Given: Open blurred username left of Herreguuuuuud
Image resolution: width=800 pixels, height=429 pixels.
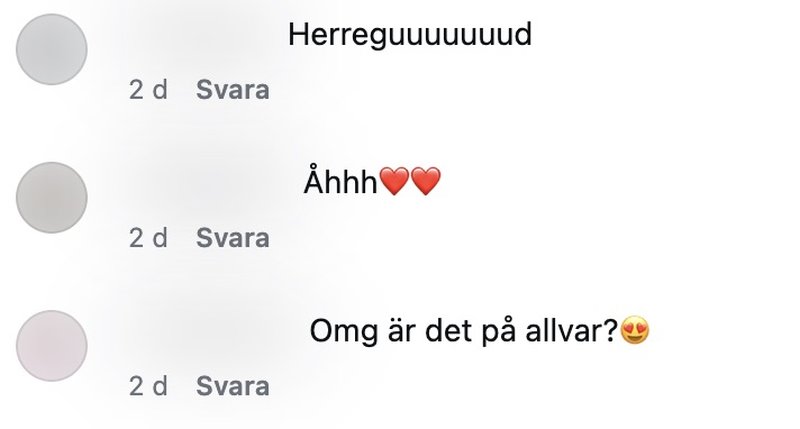Looking at the screenshot, I should [204, 35].
